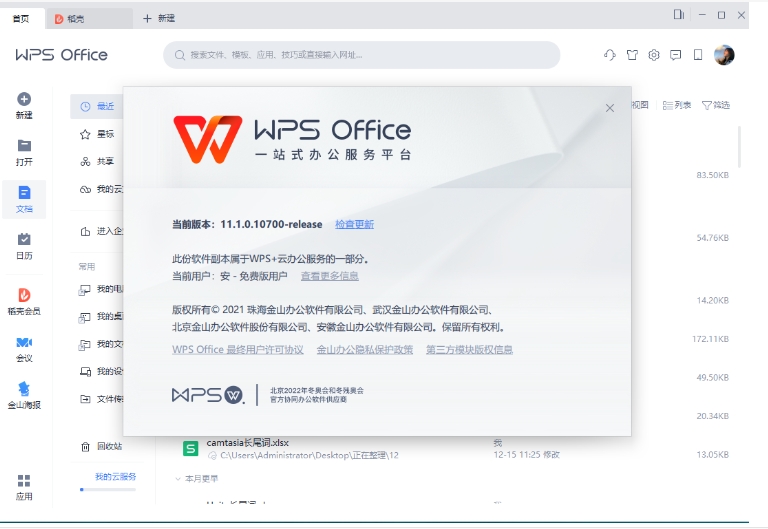The height and width of the screenshot is (529, 768).
Task: Click the 新建 new tab button
Action: point(159,18)
